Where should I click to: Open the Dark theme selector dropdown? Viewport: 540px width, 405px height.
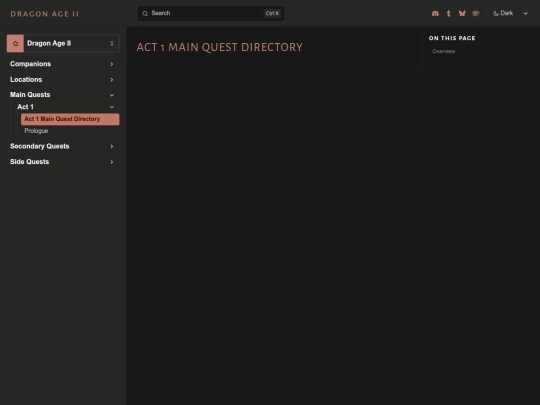point(510,13)
